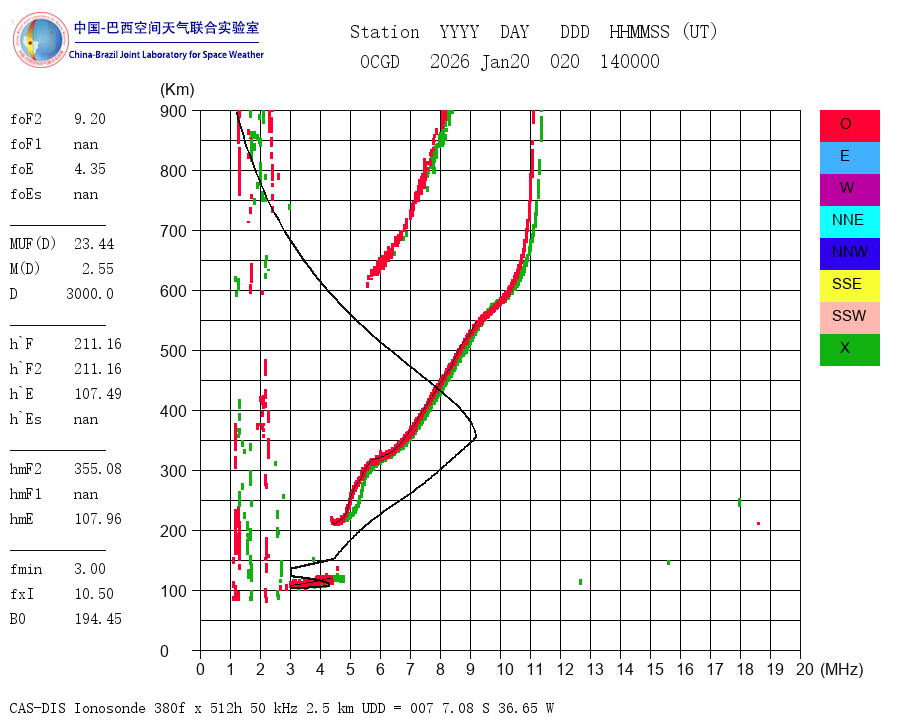Click the 20 tick on frequency axis
This screenshot has height=720, width=900.
[805, 669]
